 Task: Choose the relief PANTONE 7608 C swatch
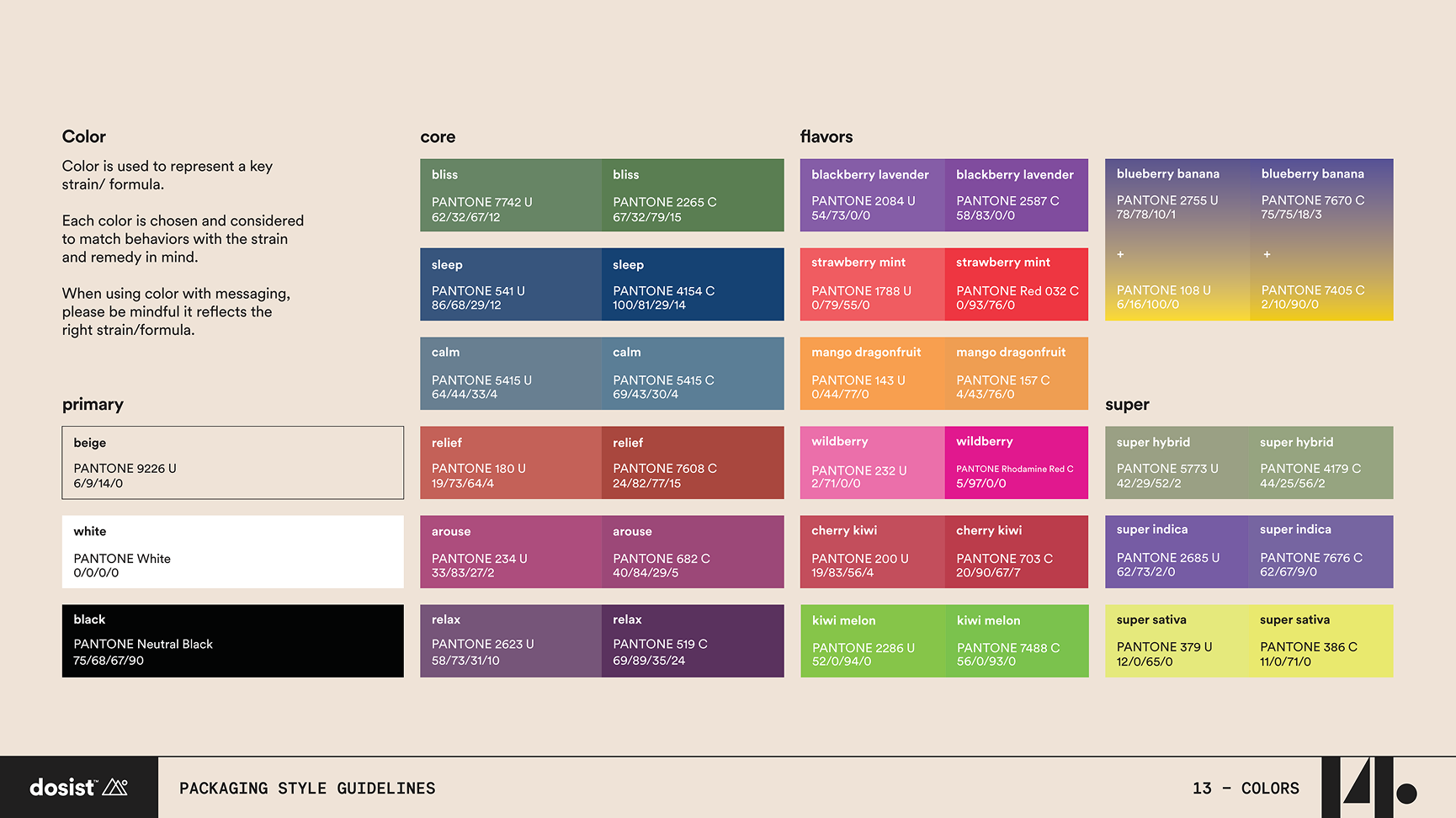coord(693,463)
